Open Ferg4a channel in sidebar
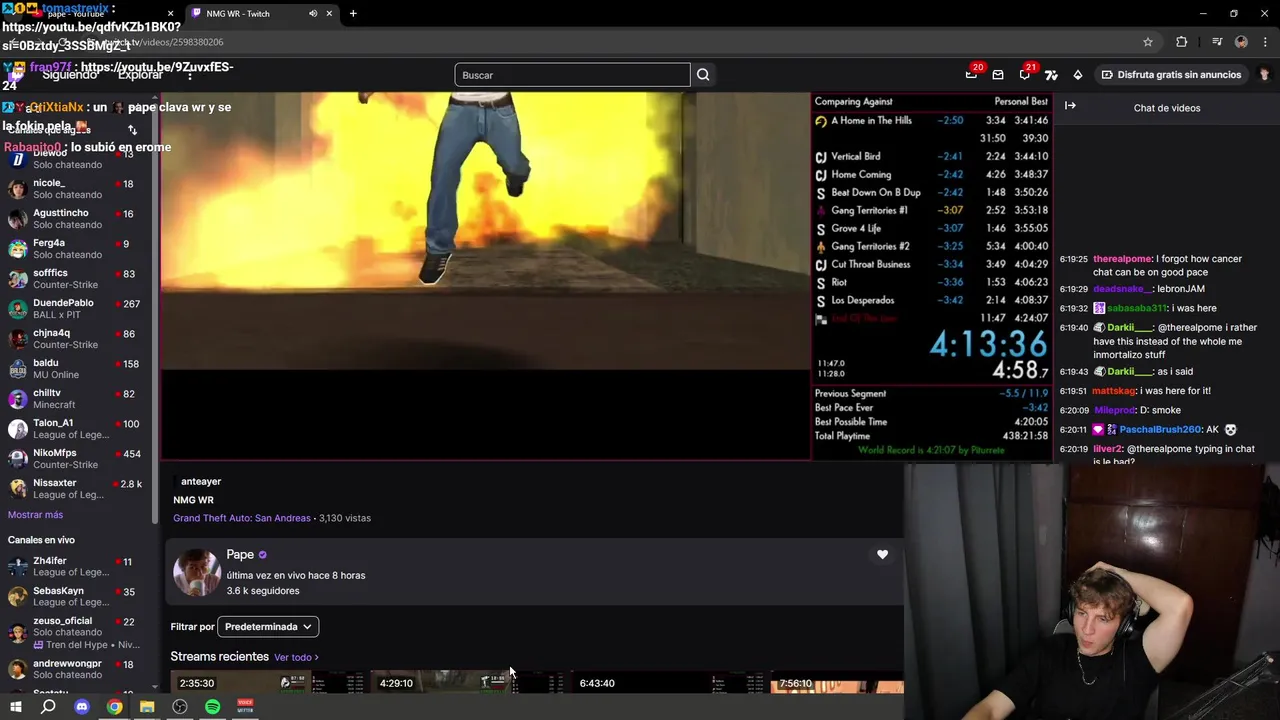 (x=78, y=249)
